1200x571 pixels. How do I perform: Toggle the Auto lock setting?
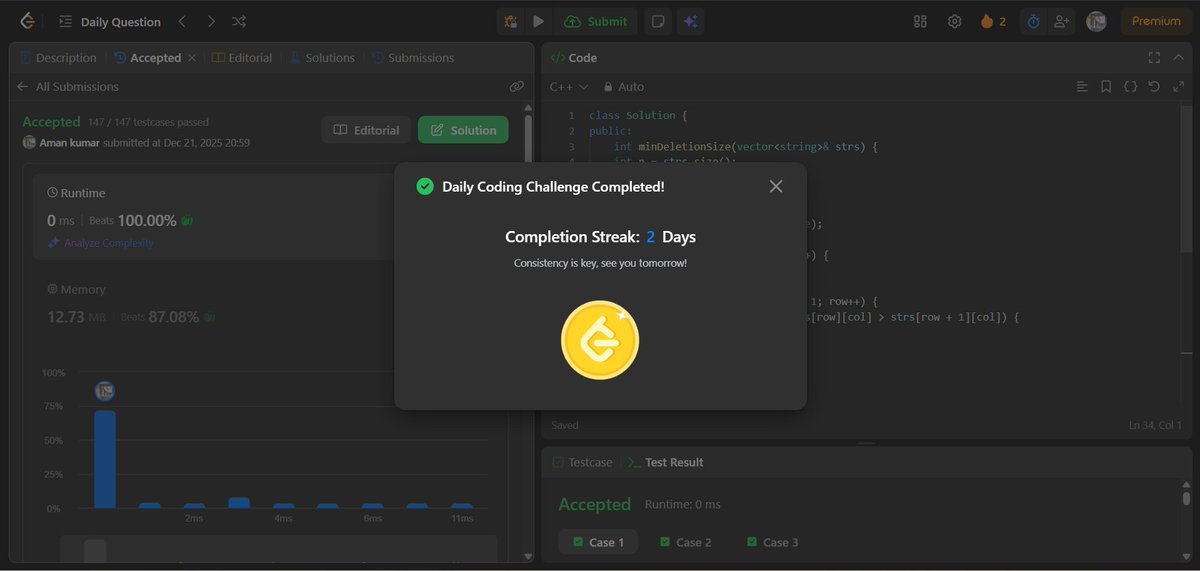(x=623, y=87)
